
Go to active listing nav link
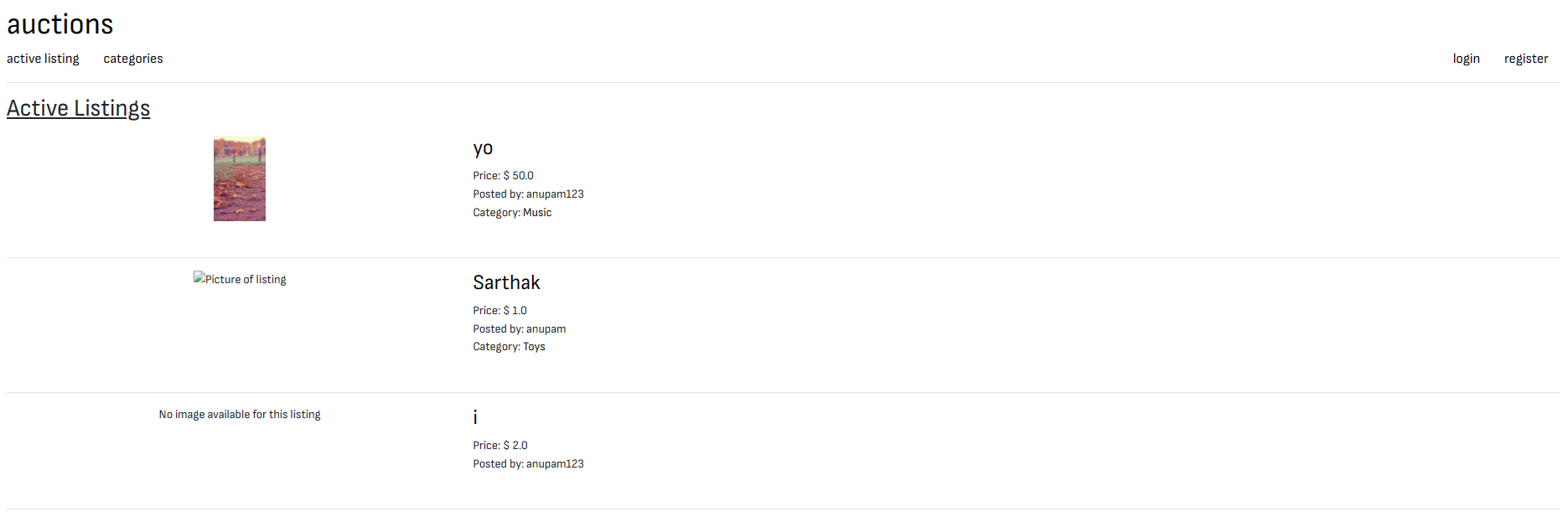43,59
